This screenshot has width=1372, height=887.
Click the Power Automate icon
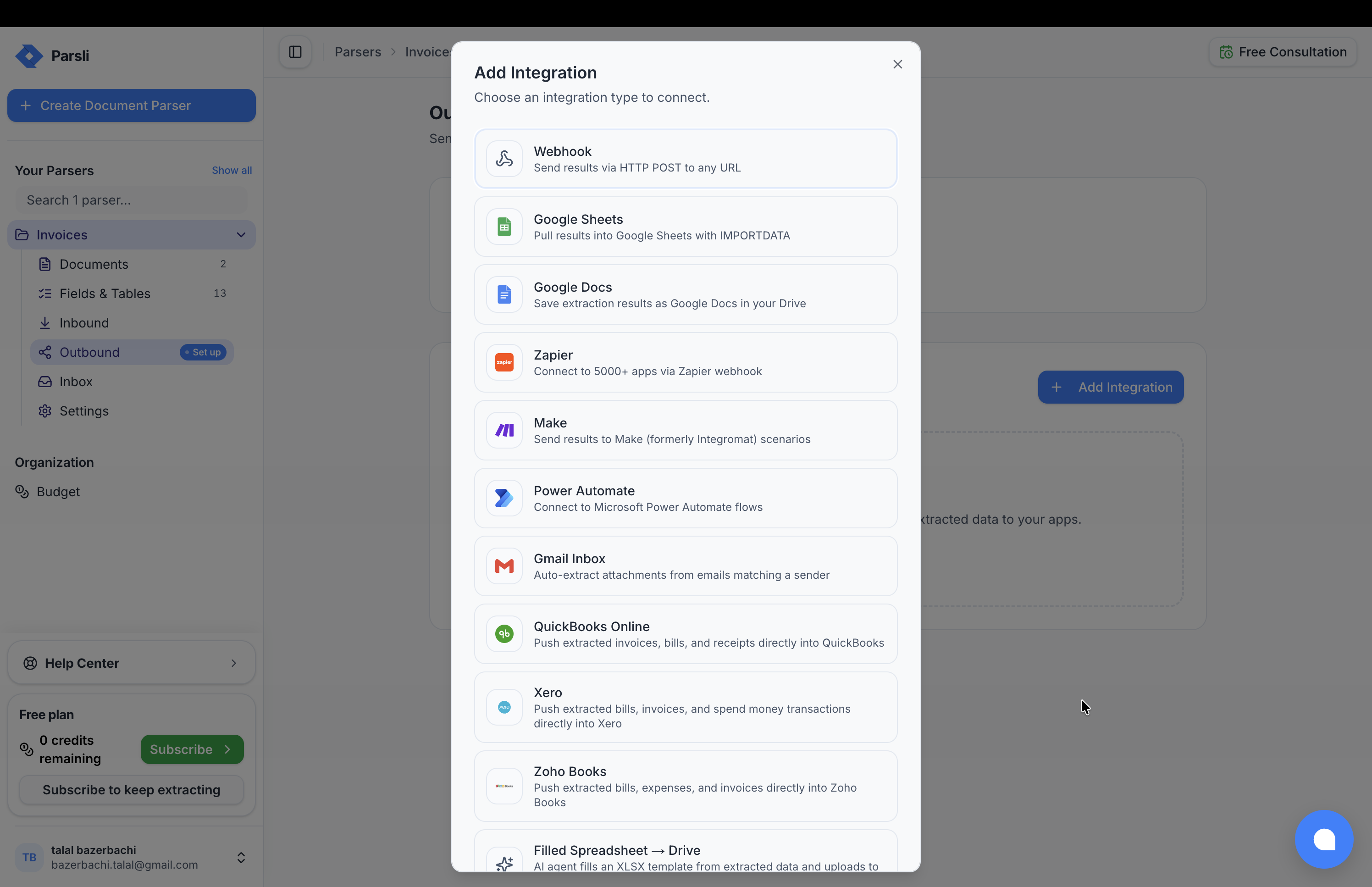coord(504,498)
